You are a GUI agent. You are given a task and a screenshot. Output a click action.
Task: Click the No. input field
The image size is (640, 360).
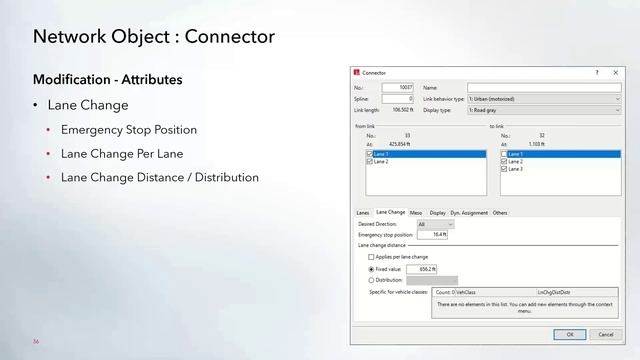(x=398, y=88)
